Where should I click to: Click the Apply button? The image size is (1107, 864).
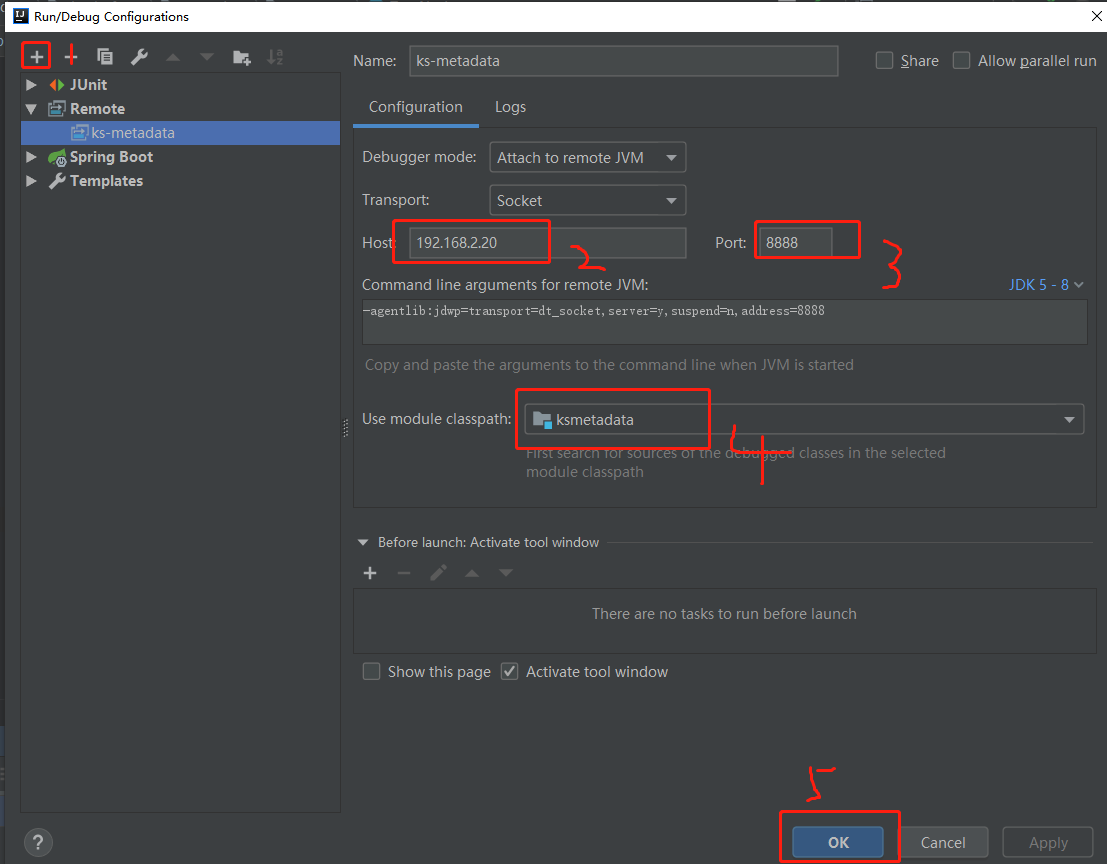tap(1048, 842)
